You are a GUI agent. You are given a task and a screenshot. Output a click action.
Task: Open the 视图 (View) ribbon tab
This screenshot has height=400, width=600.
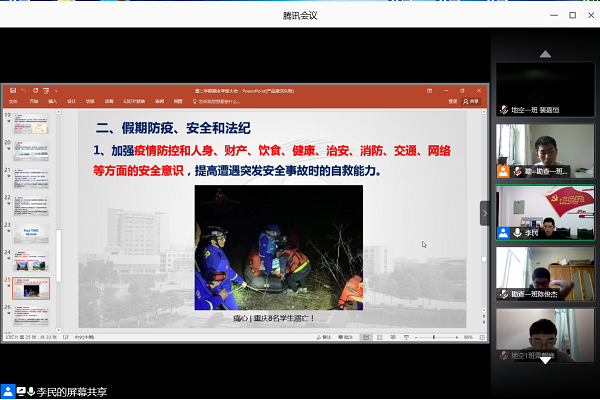pos(177,101)
